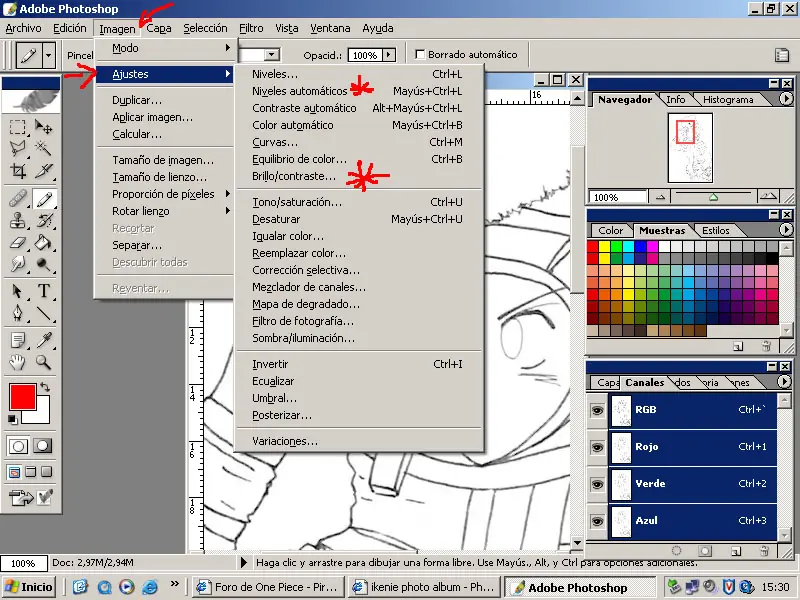This screenshot has height=600, width=800.
Task: Open the Navegador panel options menu
Action: pos(786,99)
